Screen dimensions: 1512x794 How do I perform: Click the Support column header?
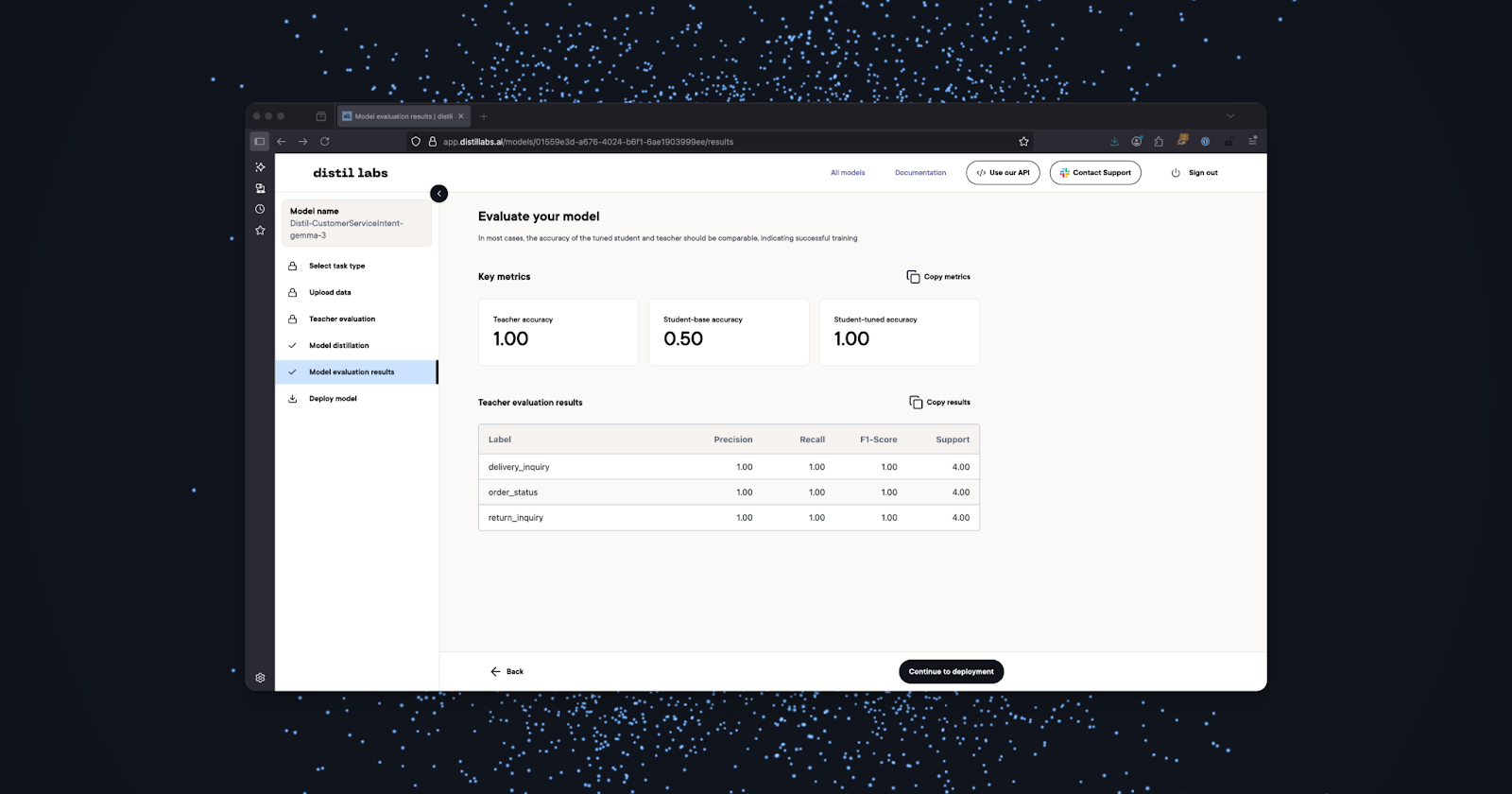click(x=953, y=440)
